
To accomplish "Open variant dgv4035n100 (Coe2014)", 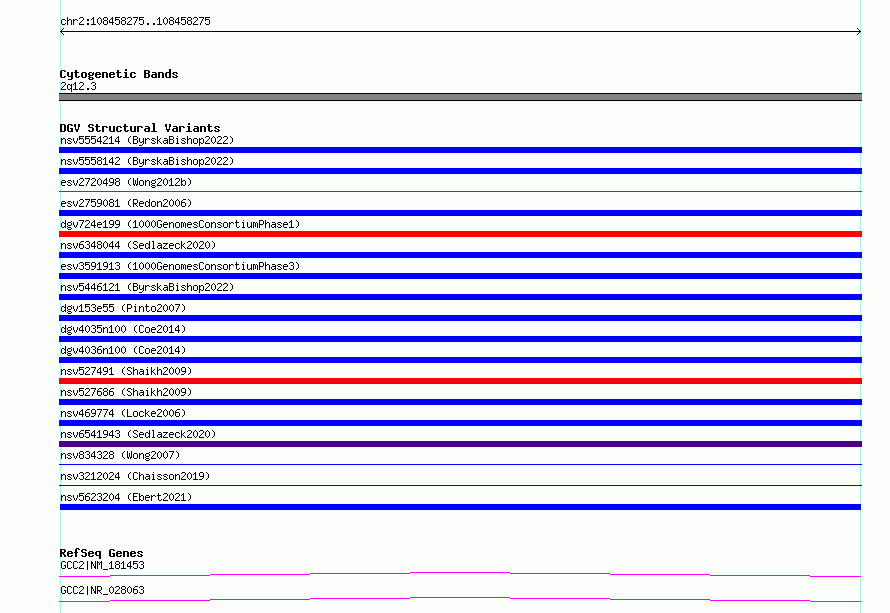I will [x=123, y=329].
